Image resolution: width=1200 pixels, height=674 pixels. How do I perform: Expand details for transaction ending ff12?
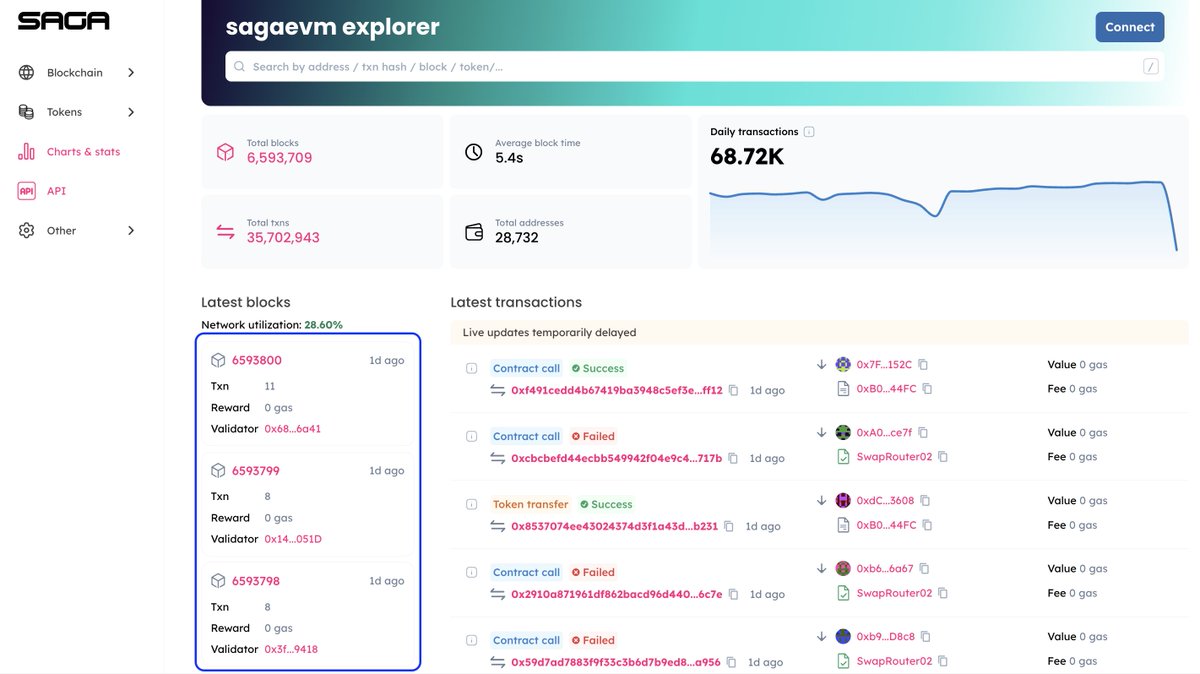pos(471,368)
